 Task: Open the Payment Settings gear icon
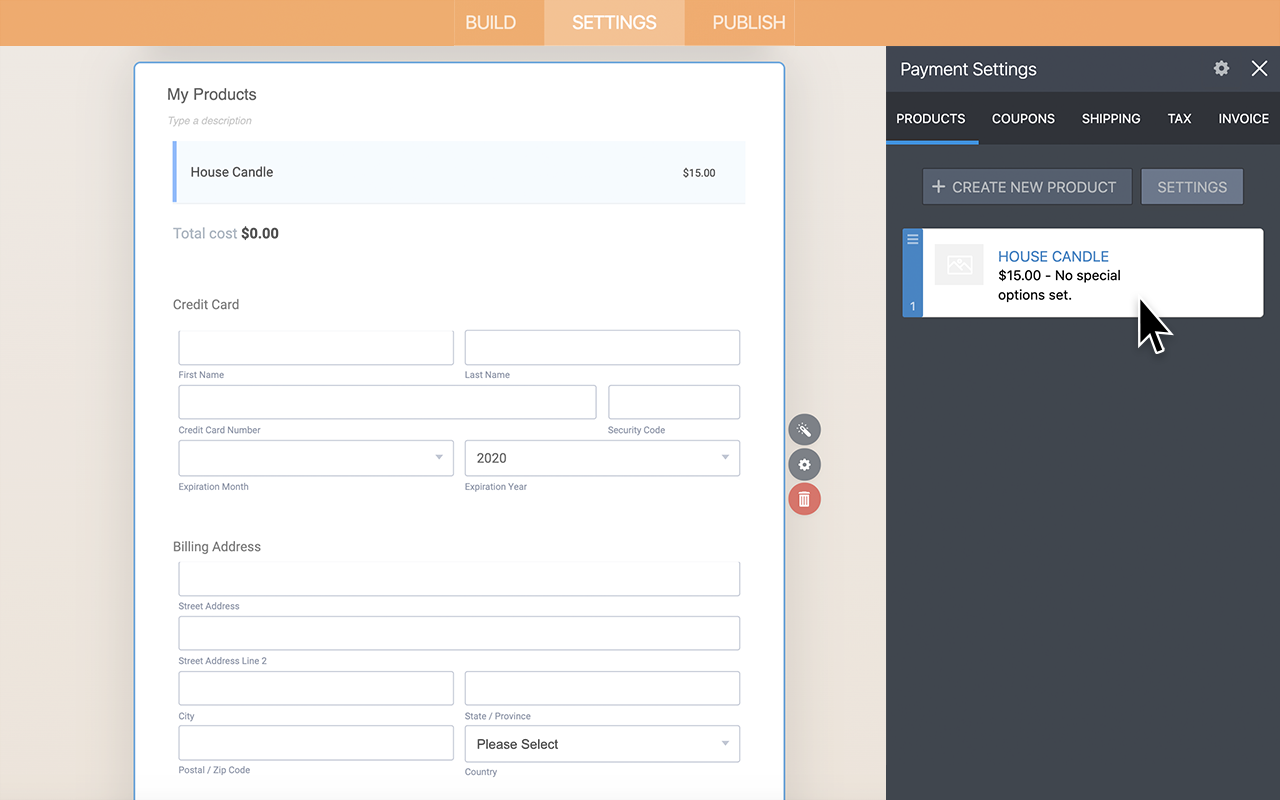(x=1221, y=68)
